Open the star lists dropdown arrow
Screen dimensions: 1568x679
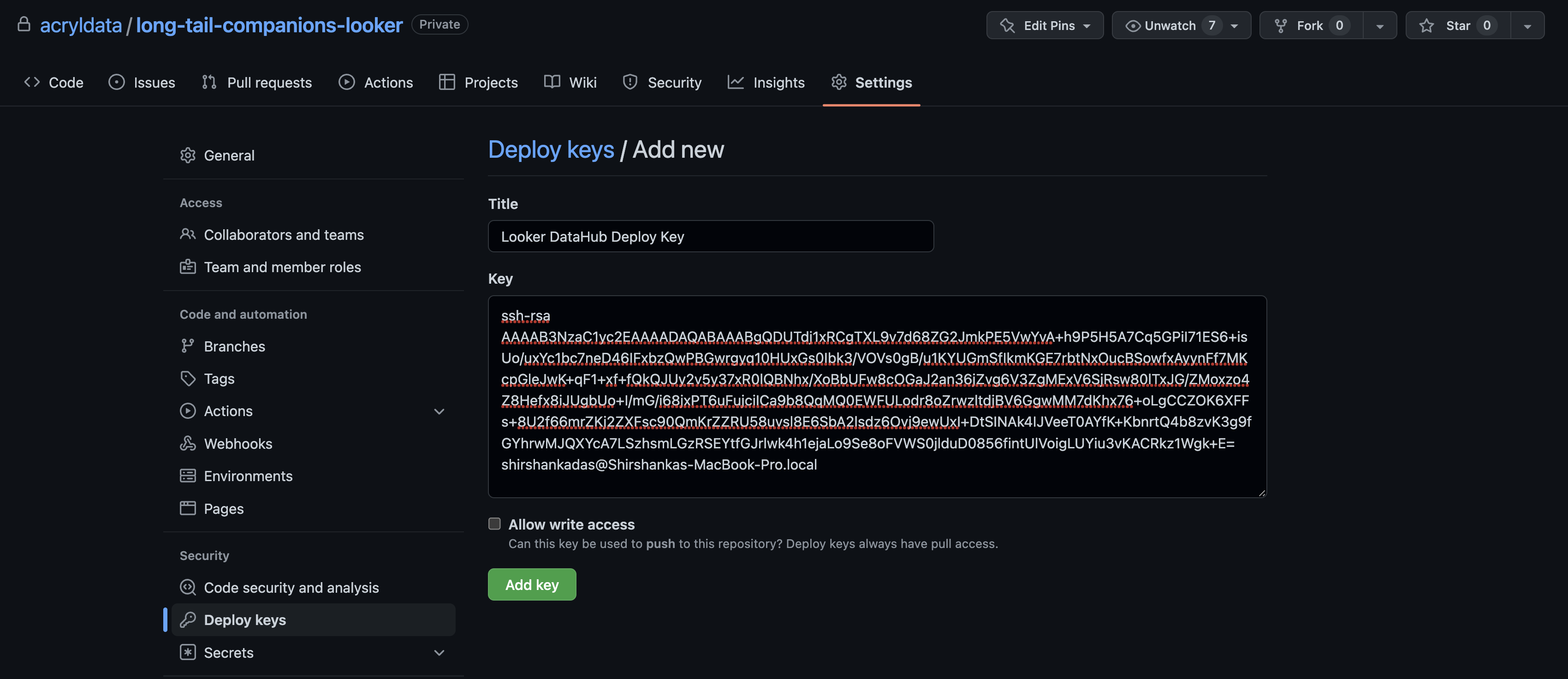tap(1526, 25)
